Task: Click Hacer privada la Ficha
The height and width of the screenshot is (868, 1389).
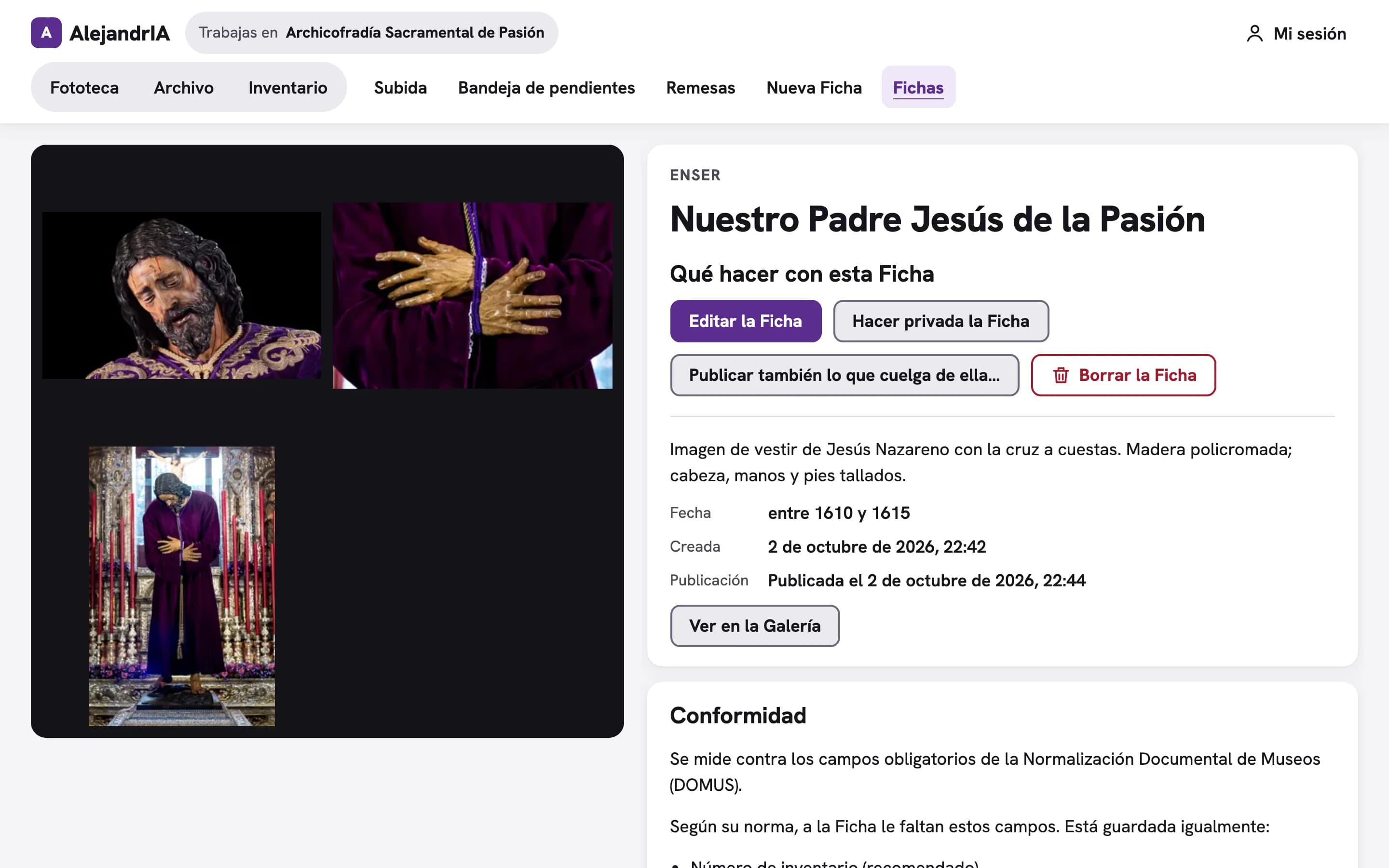Action: point(941,321)
